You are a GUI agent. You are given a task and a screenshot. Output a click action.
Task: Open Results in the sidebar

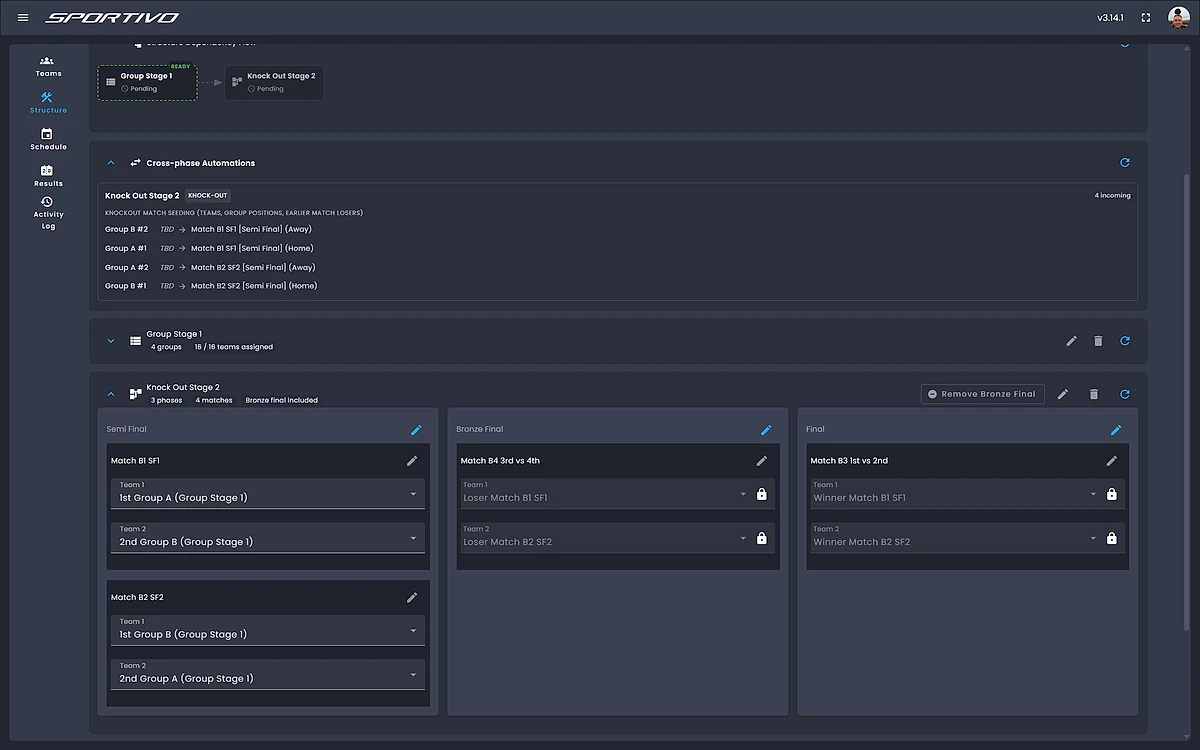tap(48, 176)
